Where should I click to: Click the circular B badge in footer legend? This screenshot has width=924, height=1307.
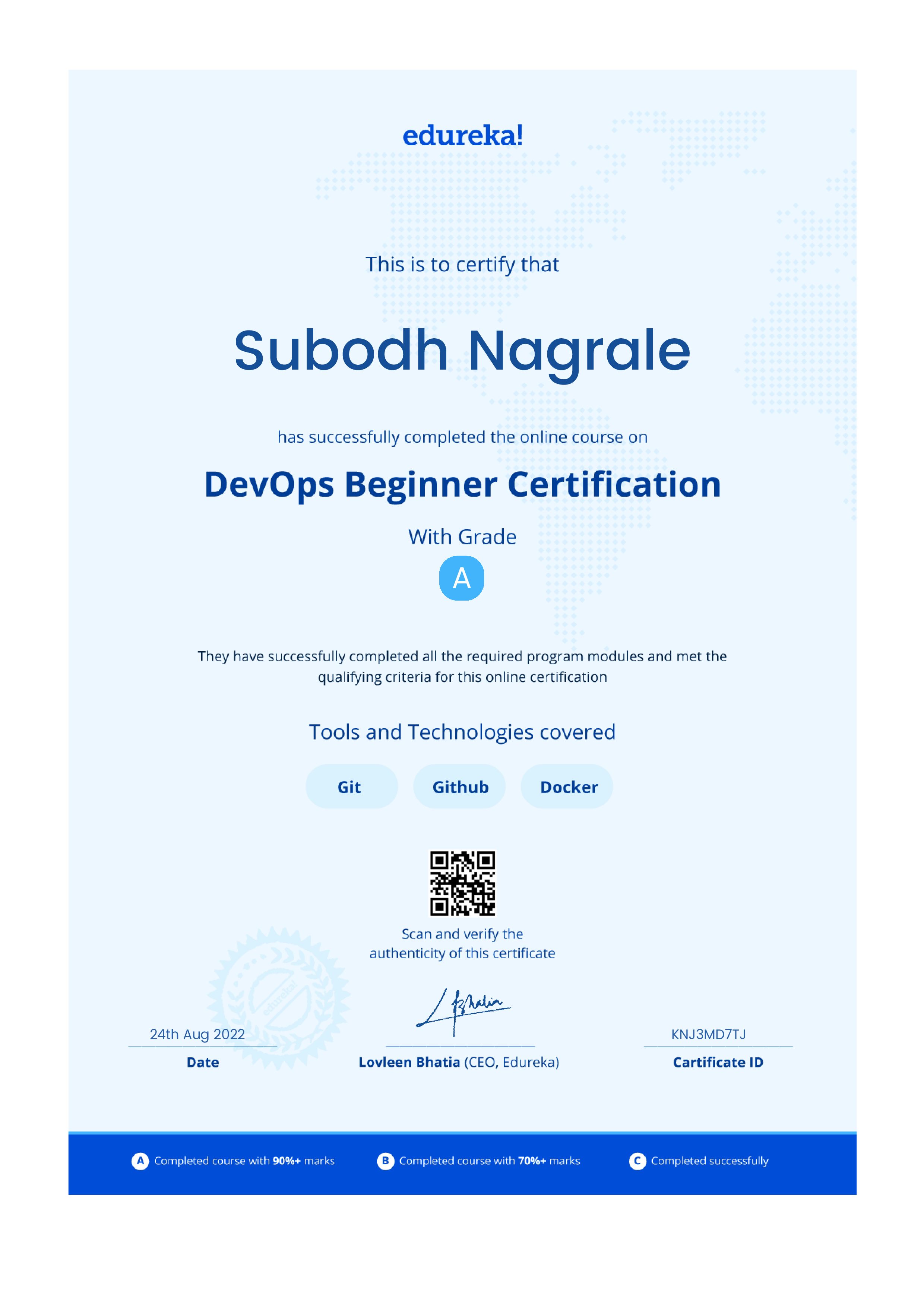click(x=386, y=1161)
